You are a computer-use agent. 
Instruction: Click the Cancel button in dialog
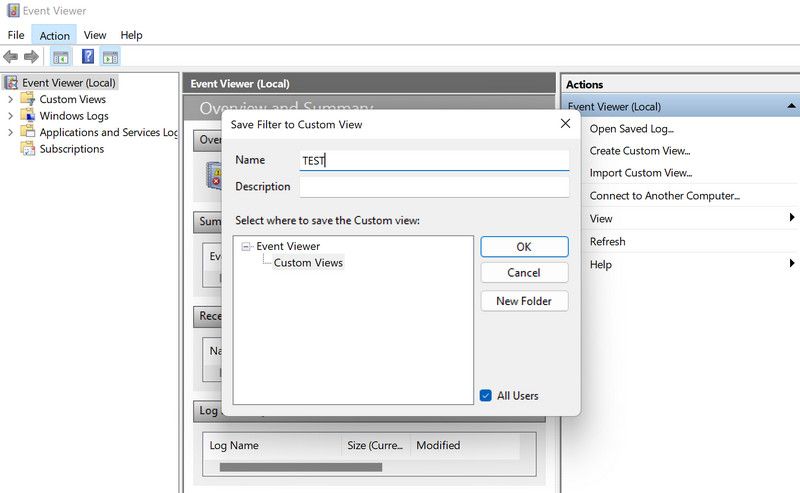point(524,273)
